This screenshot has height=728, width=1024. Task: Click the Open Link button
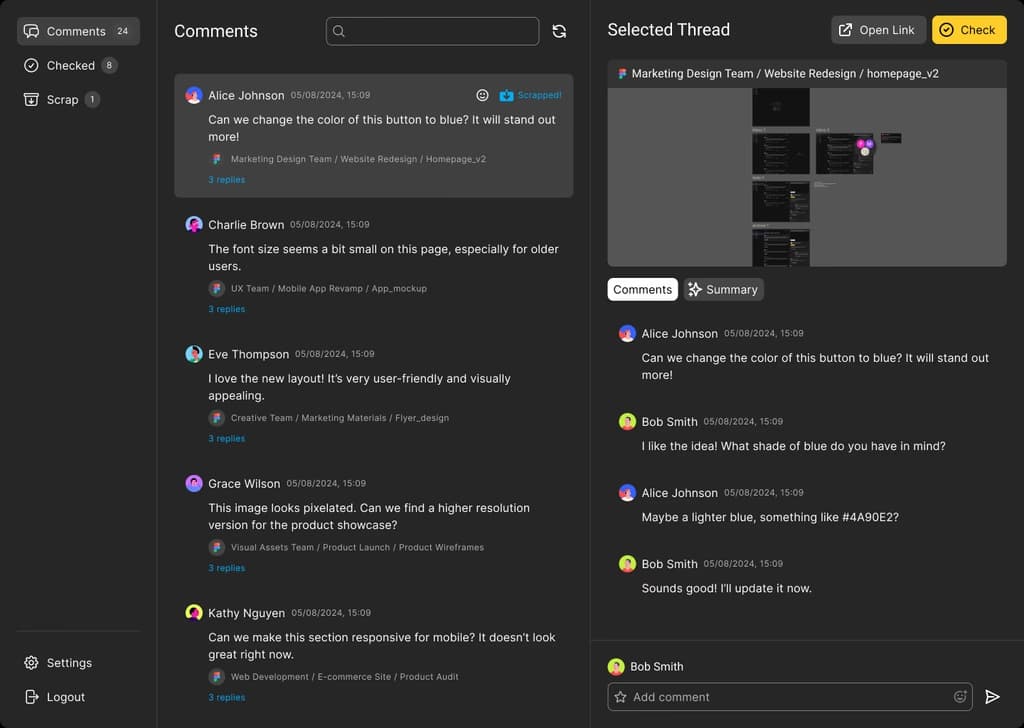pos(878,30)
